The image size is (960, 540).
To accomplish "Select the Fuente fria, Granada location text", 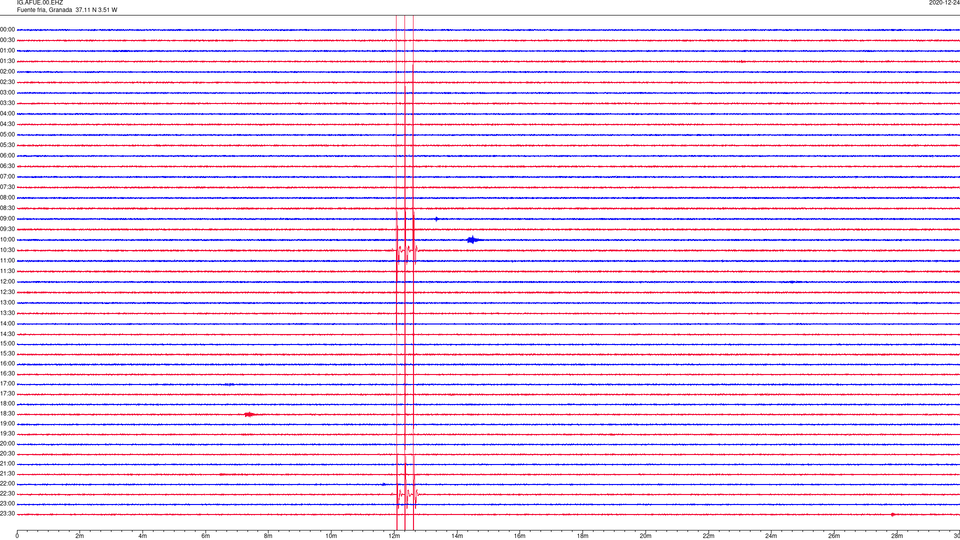I will pyautogui.click(x=44, y=10).
